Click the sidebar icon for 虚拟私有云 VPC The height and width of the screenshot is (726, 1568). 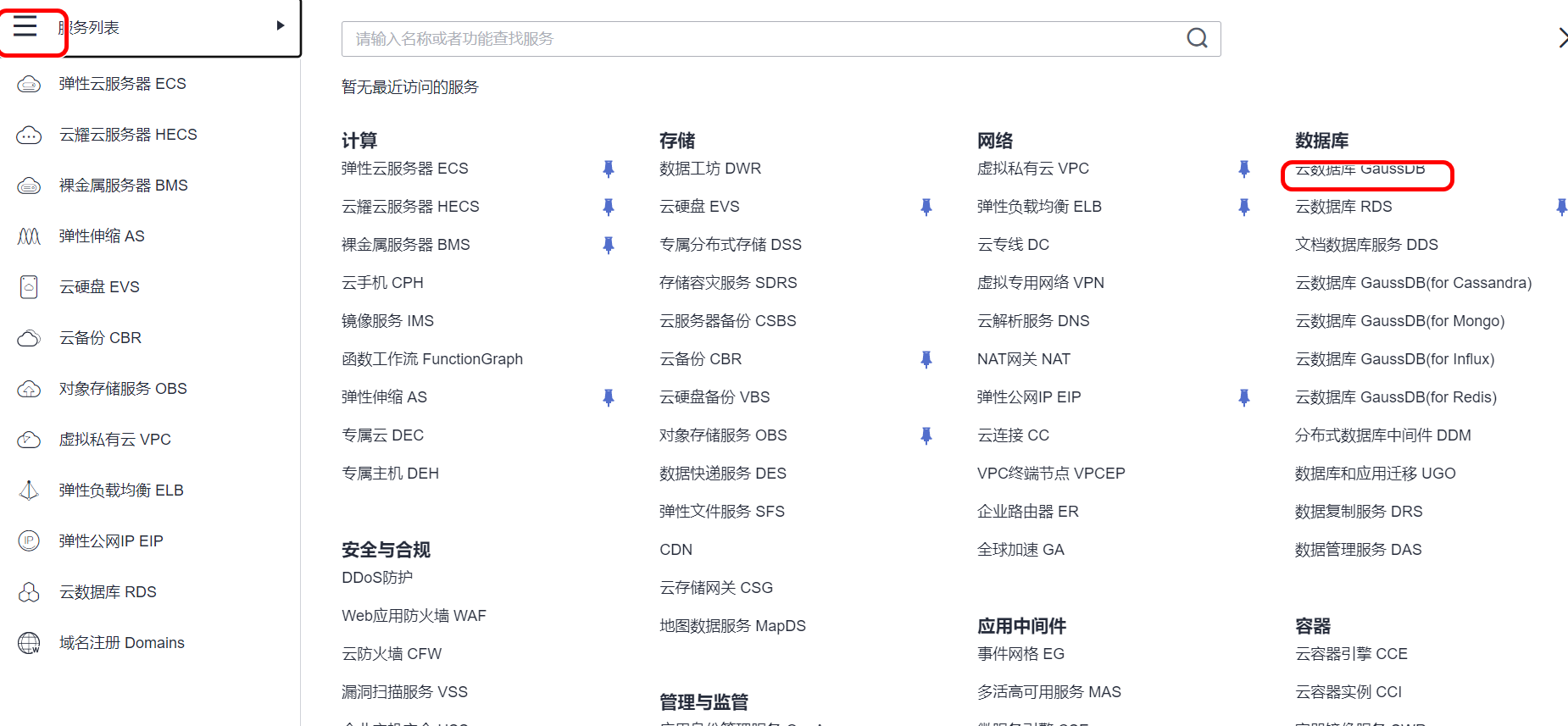click(x=29, y=440)
